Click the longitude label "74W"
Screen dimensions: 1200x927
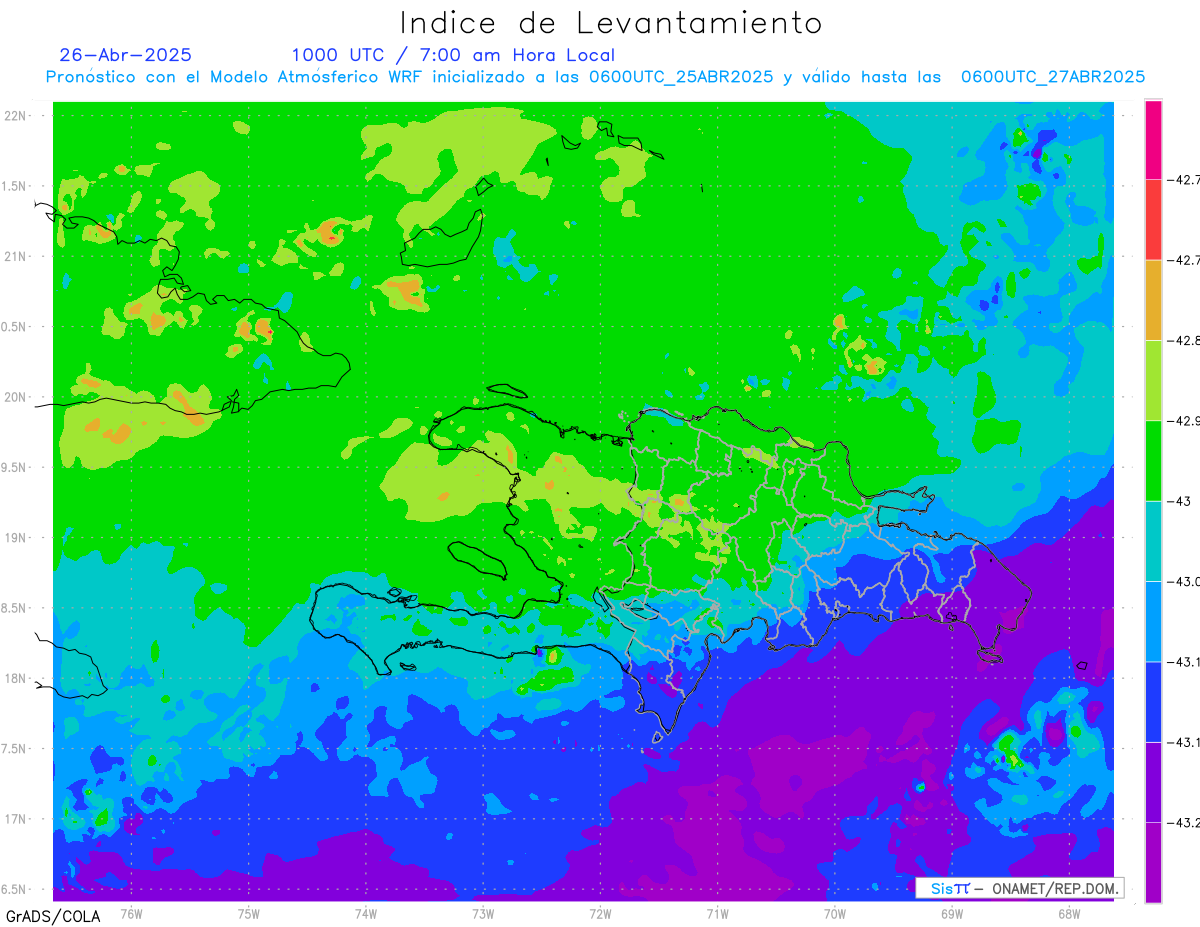(x=366, y=913)
